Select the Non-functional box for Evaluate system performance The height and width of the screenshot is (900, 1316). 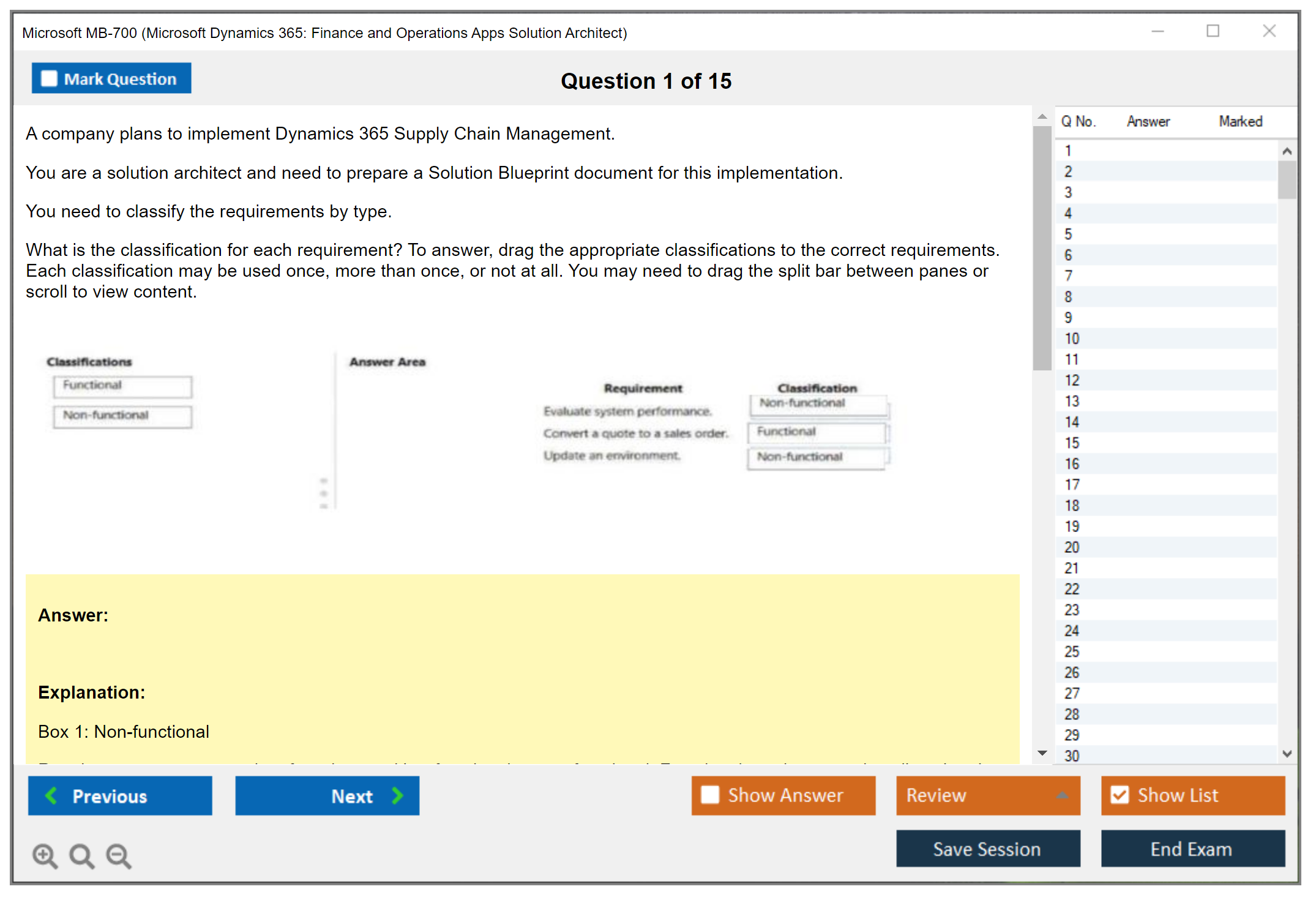coord(818,404)
